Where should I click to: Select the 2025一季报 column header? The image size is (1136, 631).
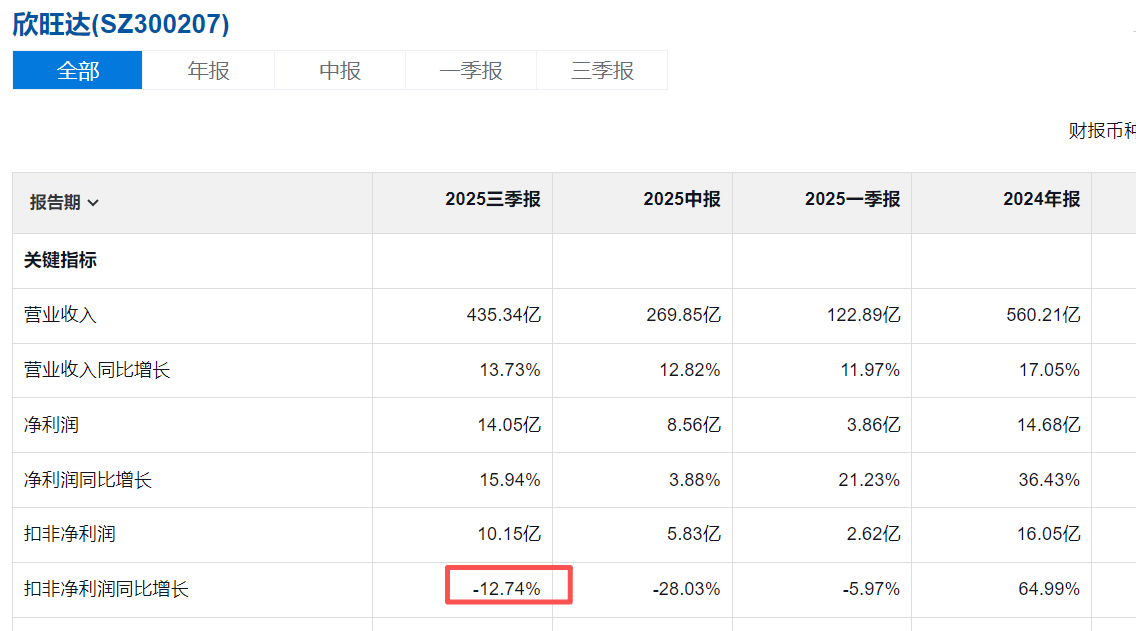852,200
